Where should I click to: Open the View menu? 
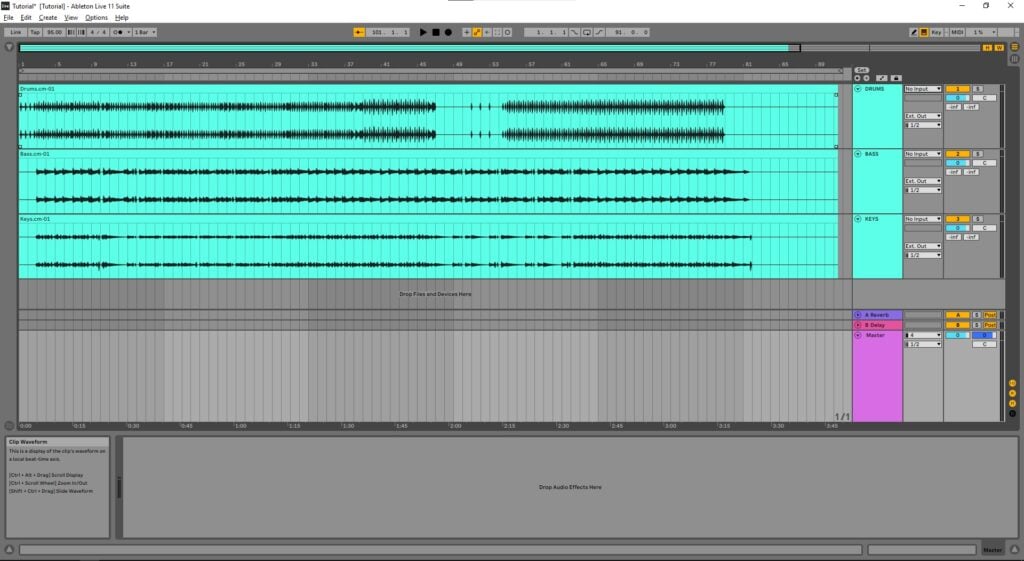click(71, 18)
